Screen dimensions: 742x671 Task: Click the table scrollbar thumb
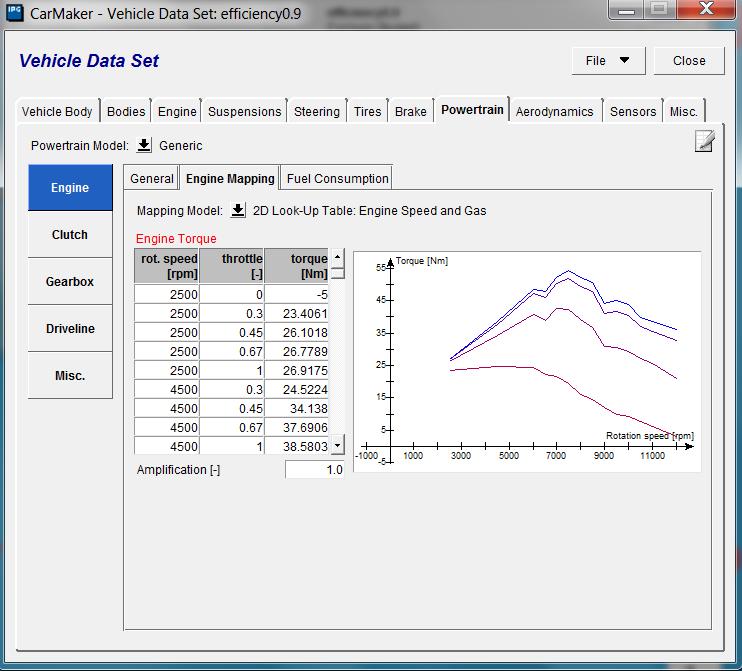[x=337, y=273]
